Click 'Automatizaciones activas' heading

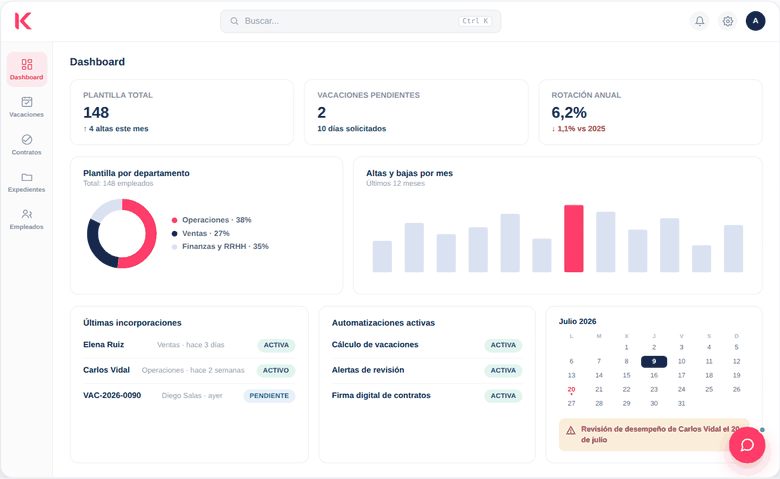[x=383, y=323]
